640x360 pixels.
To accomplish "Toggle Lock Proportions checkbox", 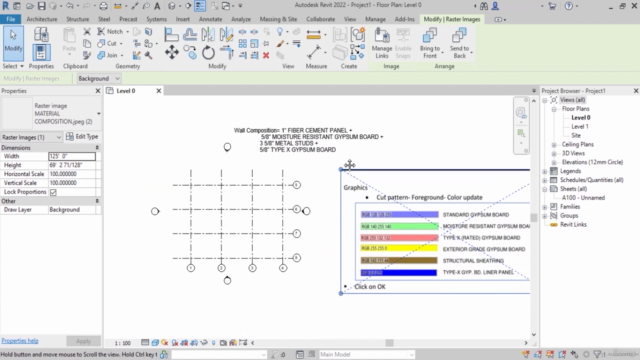I will coord(53,192).
